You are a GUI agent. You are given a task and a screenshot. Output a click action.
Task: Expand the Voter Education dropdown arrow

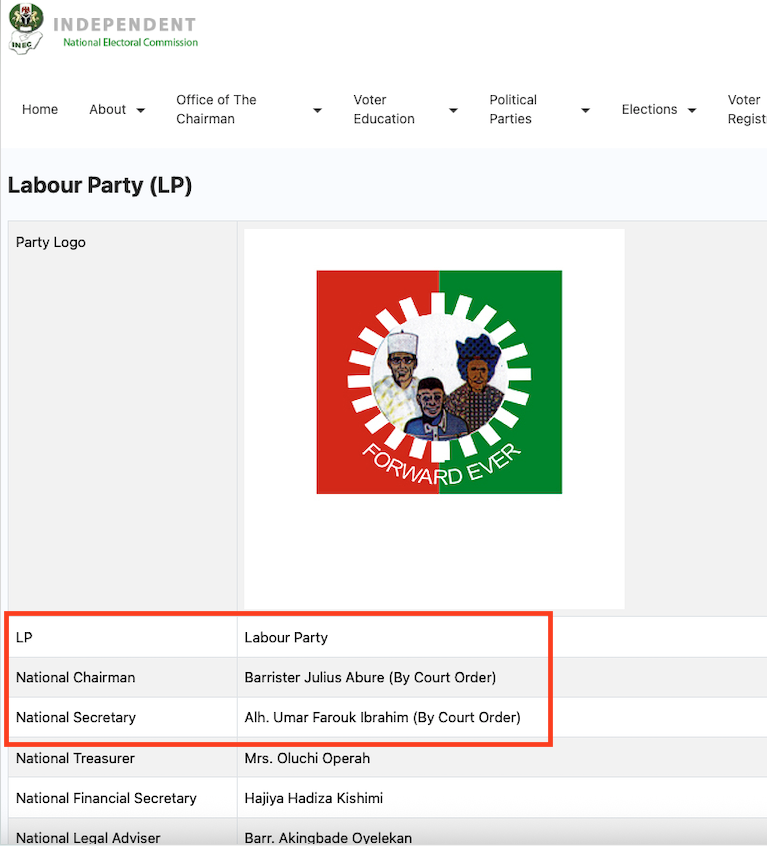click(454, 111)
